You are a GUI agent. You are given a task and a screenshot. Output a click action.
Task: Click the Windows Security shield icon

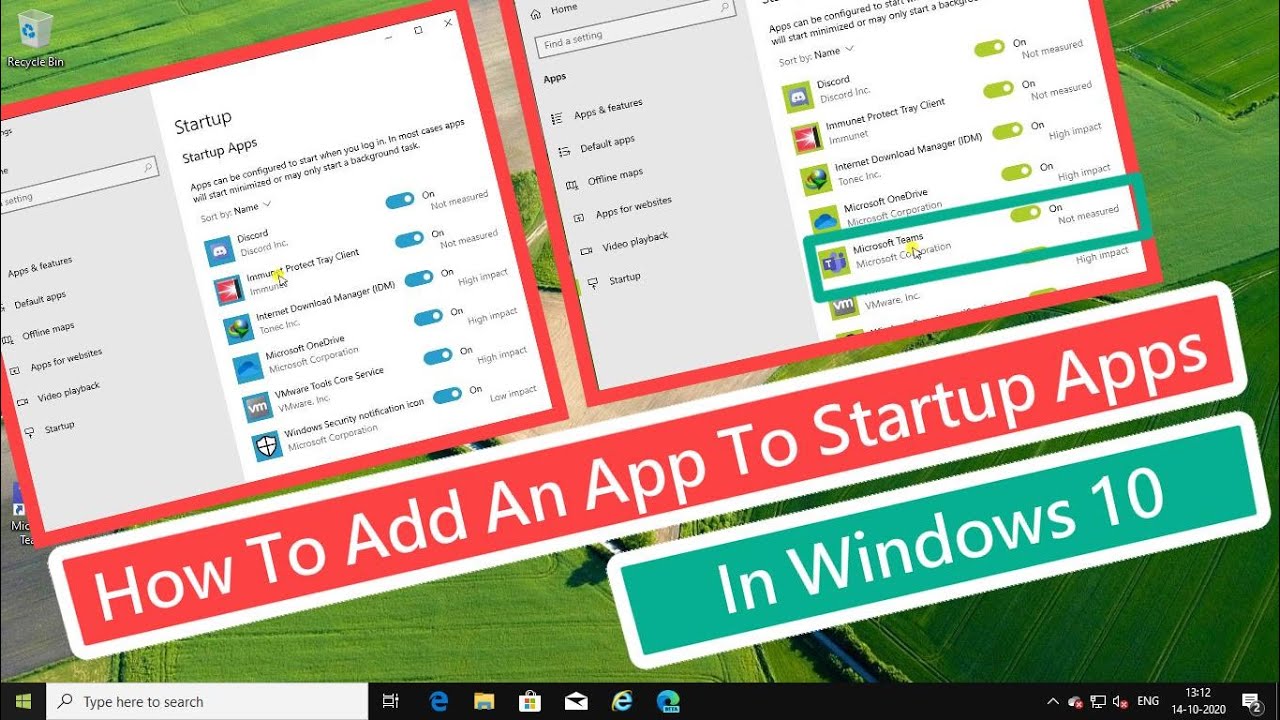pos(267,445)
